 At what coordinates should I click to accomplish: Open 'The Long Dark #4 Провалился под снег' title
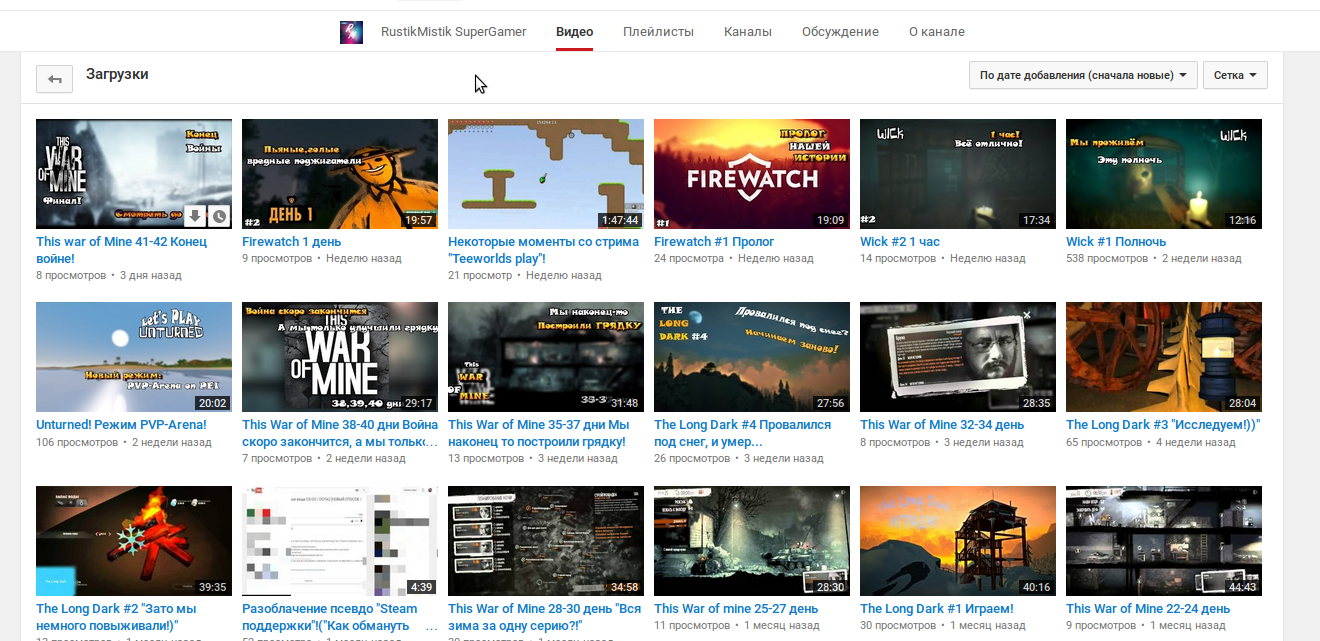pos(742,433)
